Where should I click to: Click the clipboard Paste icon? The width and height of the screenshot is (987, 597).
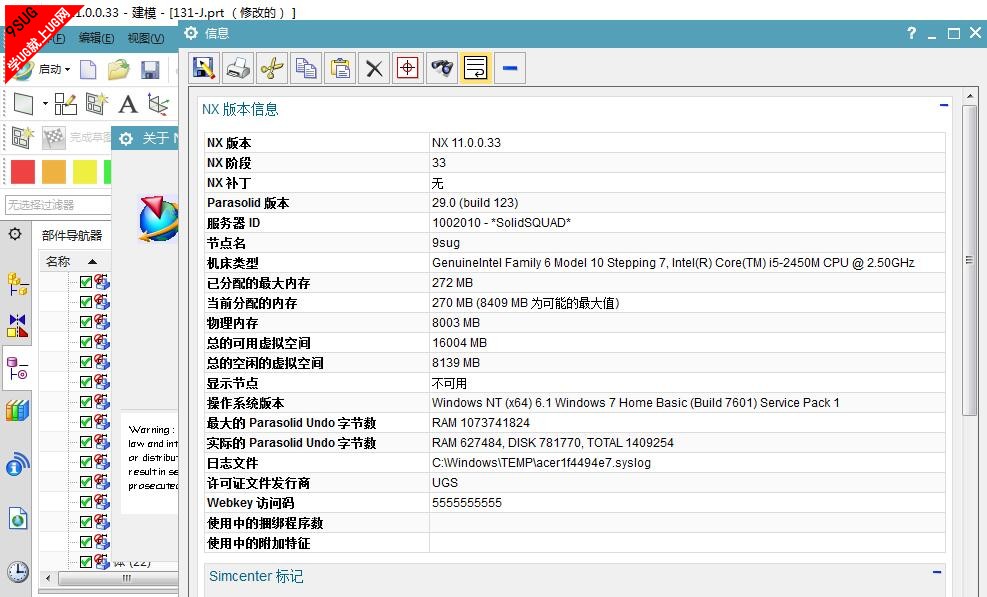340,68
